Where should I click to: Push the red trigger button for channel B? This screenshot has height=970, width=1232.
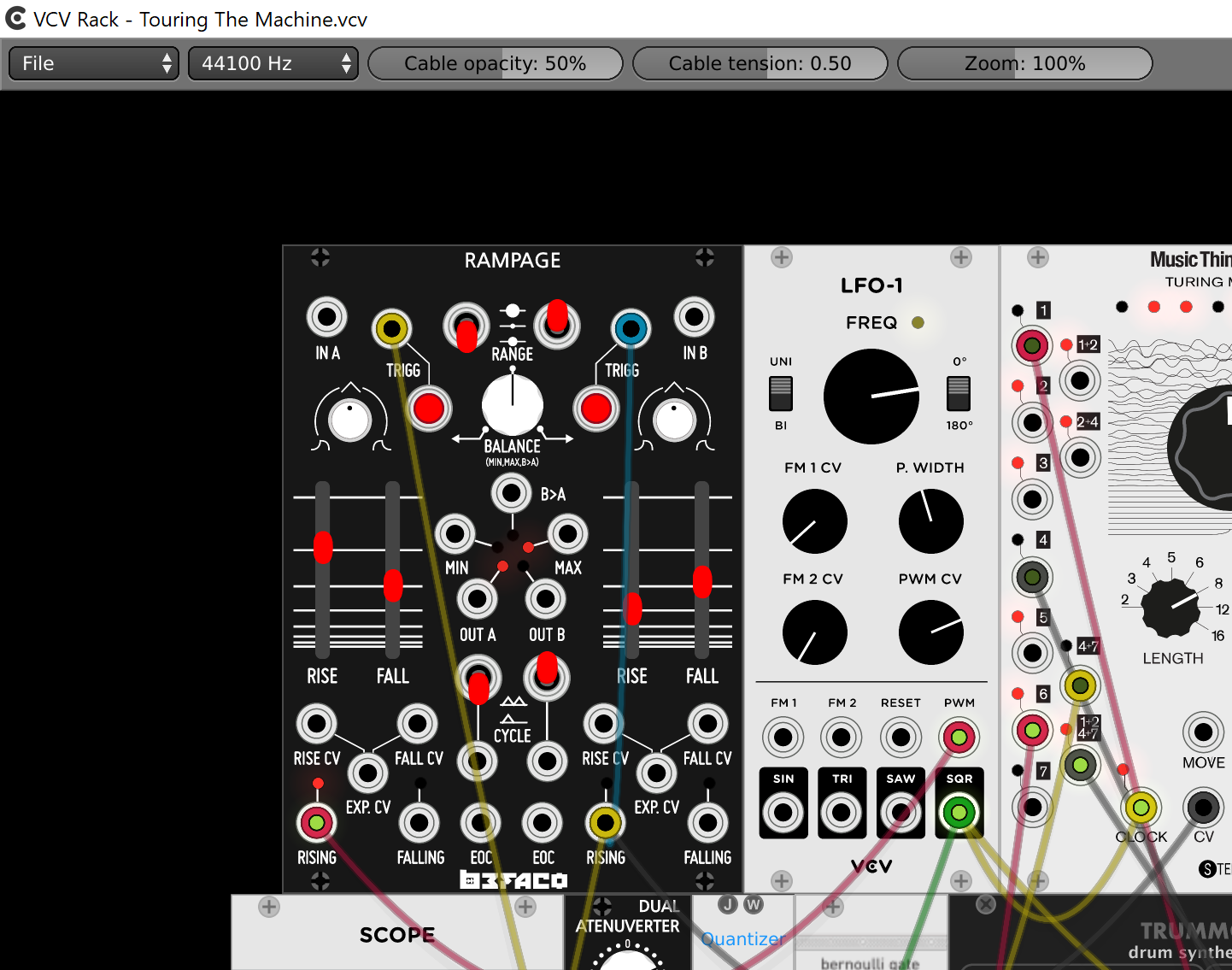pyautogui.click(x=596, y=409)
